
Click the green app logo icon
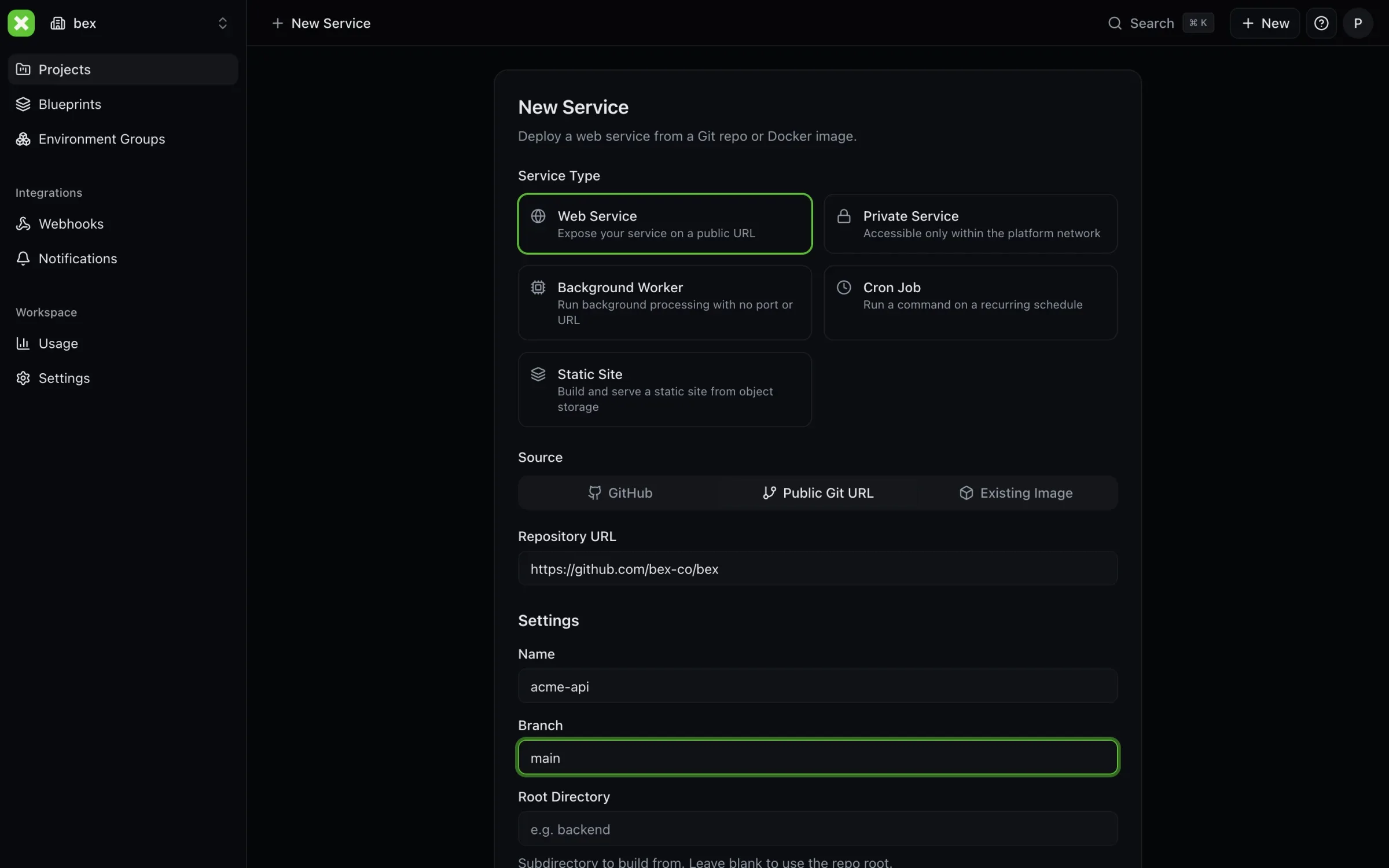pyautogui.click(x=21, y=23)
